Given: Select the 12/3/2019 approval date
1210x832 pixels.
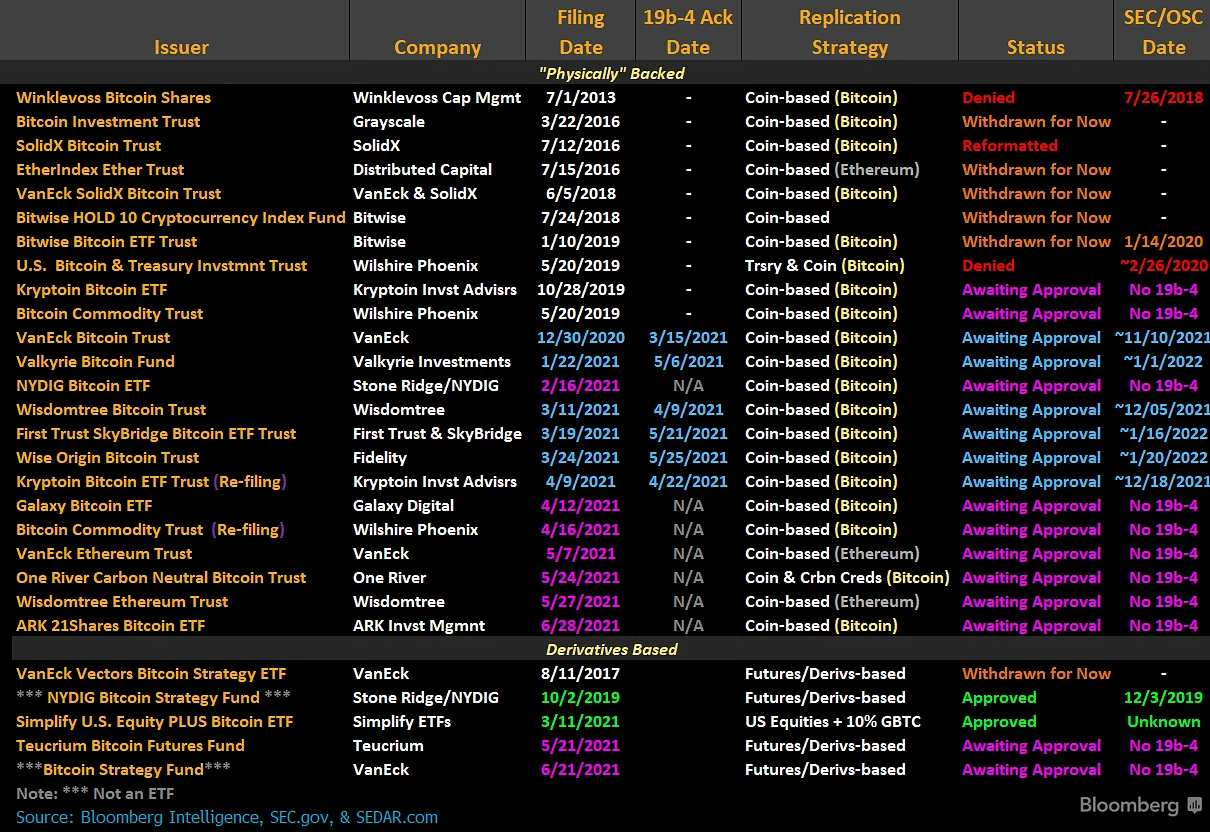Looking at the screenshot, I should [1163, 698].
